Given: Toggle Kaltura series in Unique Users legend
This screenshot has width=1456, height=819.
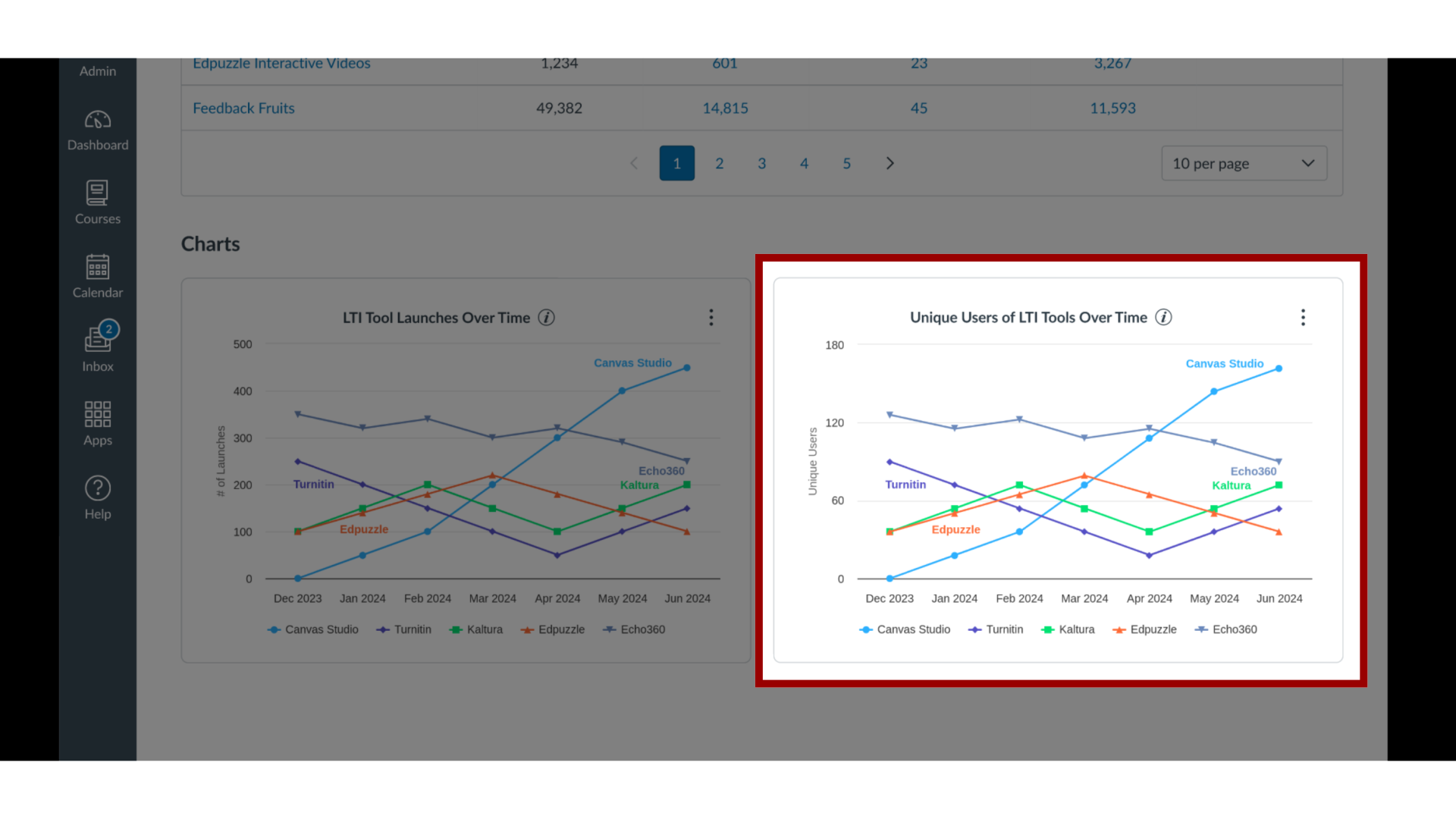Looking at the screenshot, I should click(1068, 629).
